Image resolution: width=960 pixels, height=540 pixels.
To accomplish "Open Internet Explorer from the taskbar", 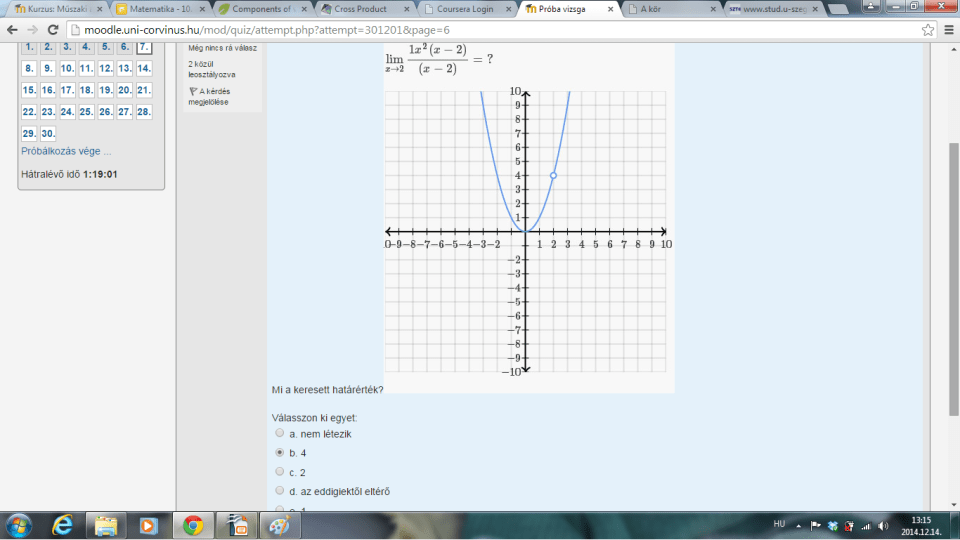I will [62, 524].
